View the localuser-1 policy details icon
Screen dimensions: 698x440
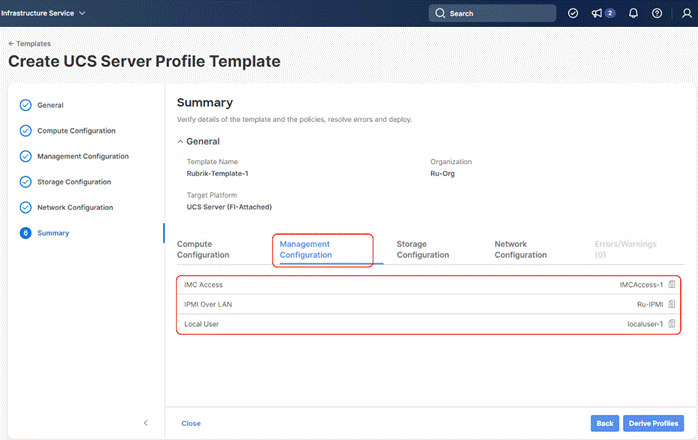[x=672, y=323]
